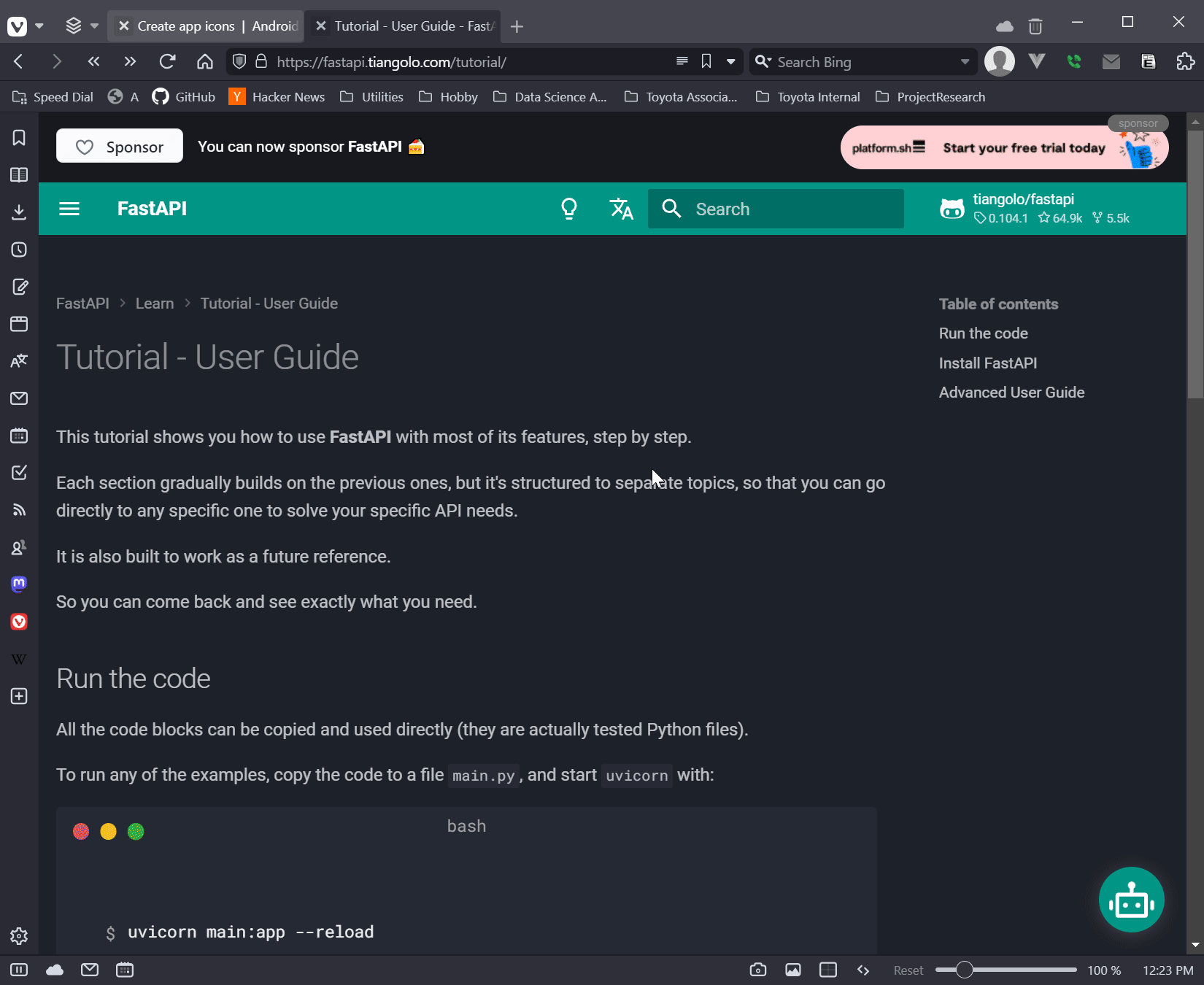Reset the page zoom

point(908,970)
